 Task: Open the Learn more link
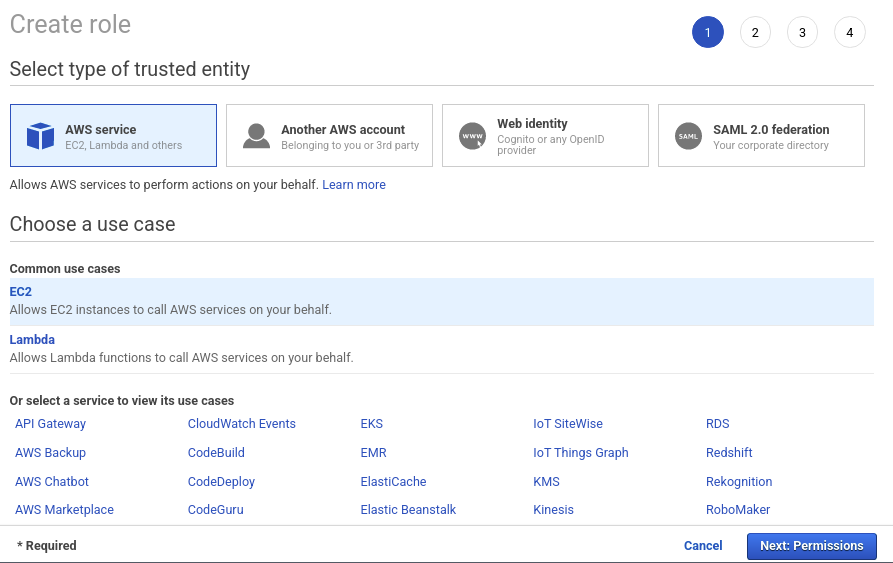tap(354, 184)
